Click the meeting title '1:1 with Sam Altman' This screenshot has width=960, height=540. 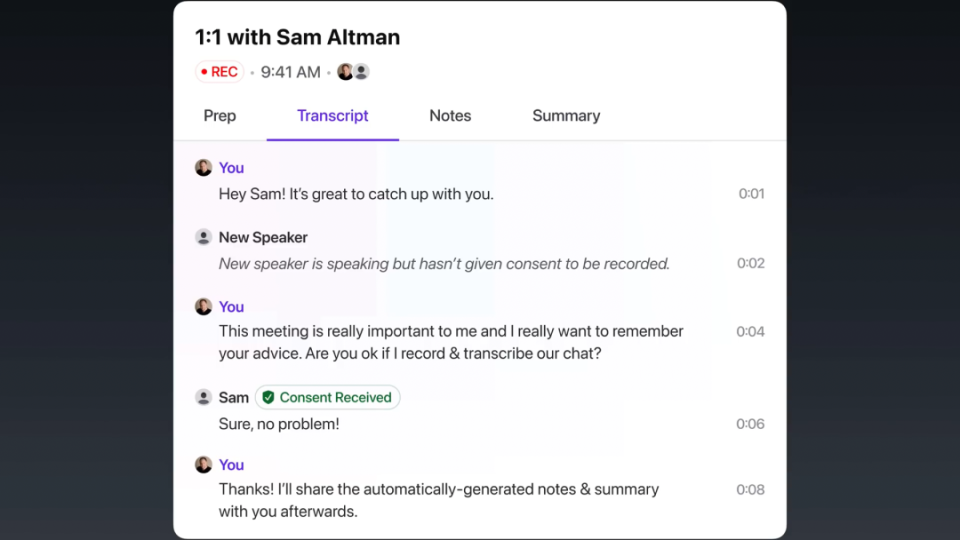(x=297, y=38)
